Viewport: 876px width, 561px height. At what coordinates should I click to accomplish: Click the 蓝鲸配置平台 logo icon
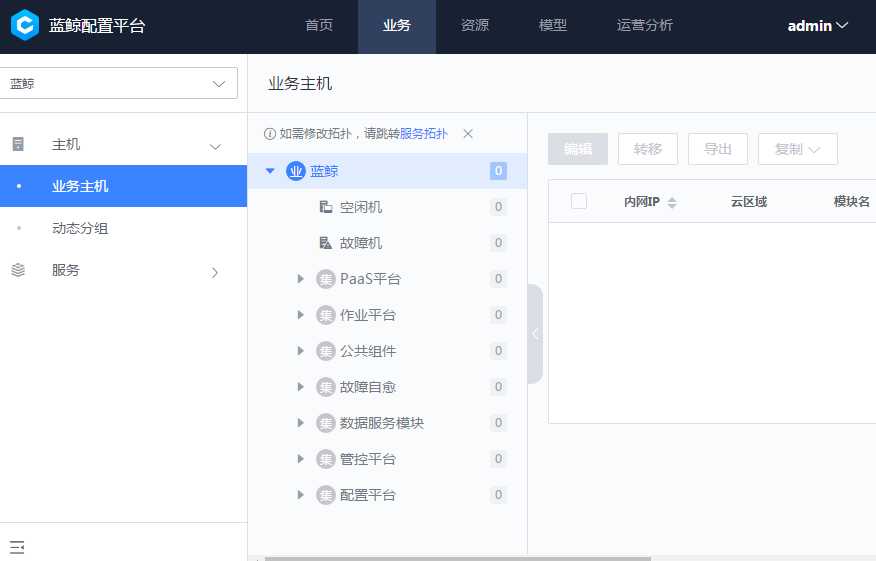25,25
